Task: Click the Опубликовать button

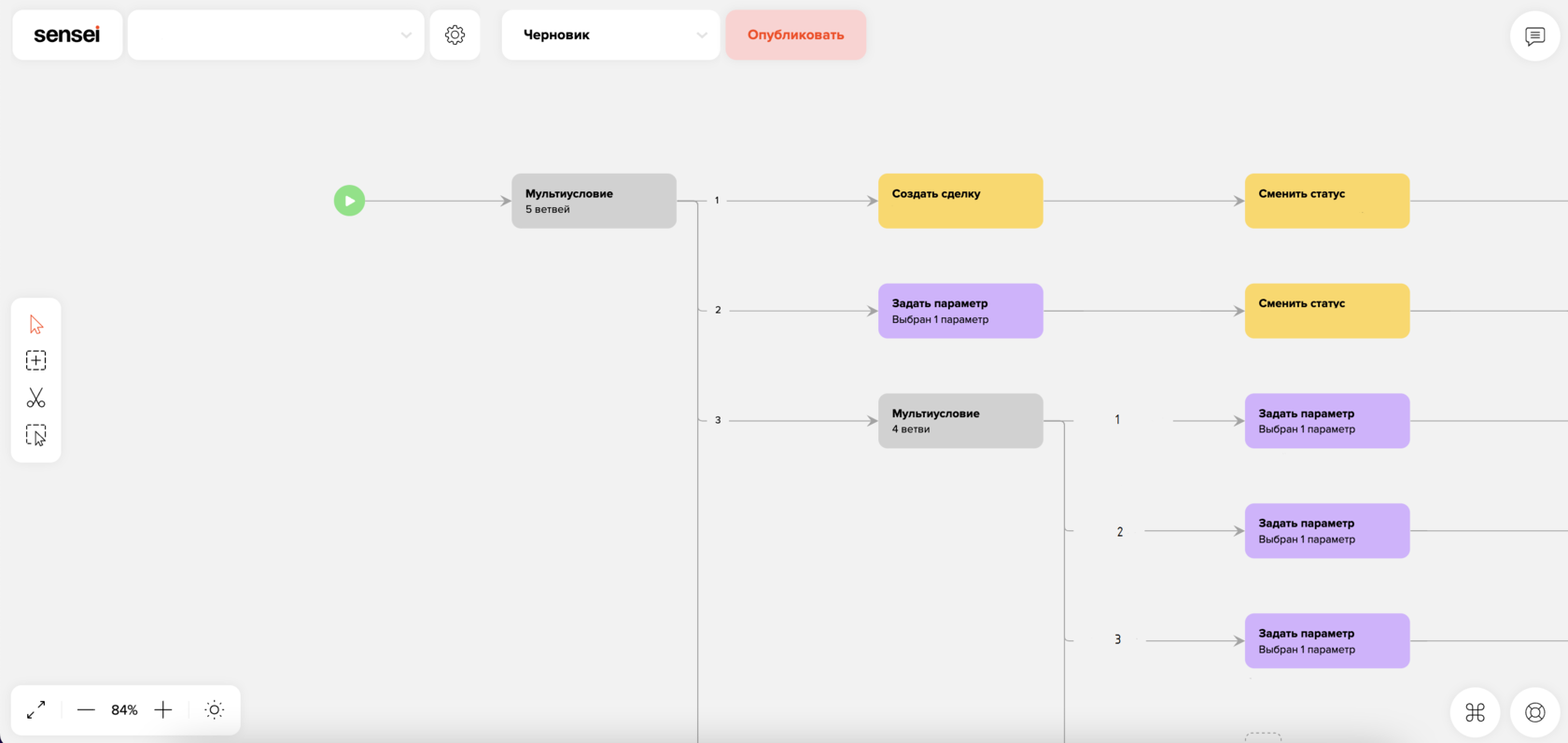Action: coord(795,35)
